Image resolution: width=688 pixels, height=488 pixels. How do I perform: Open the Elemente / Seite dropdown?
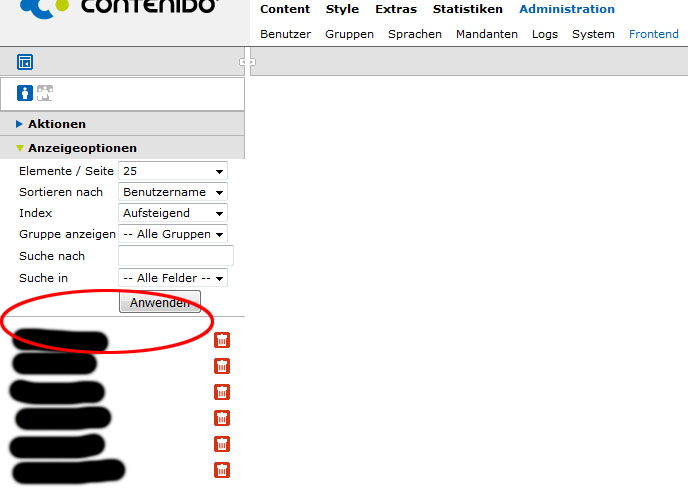(172, 171)
